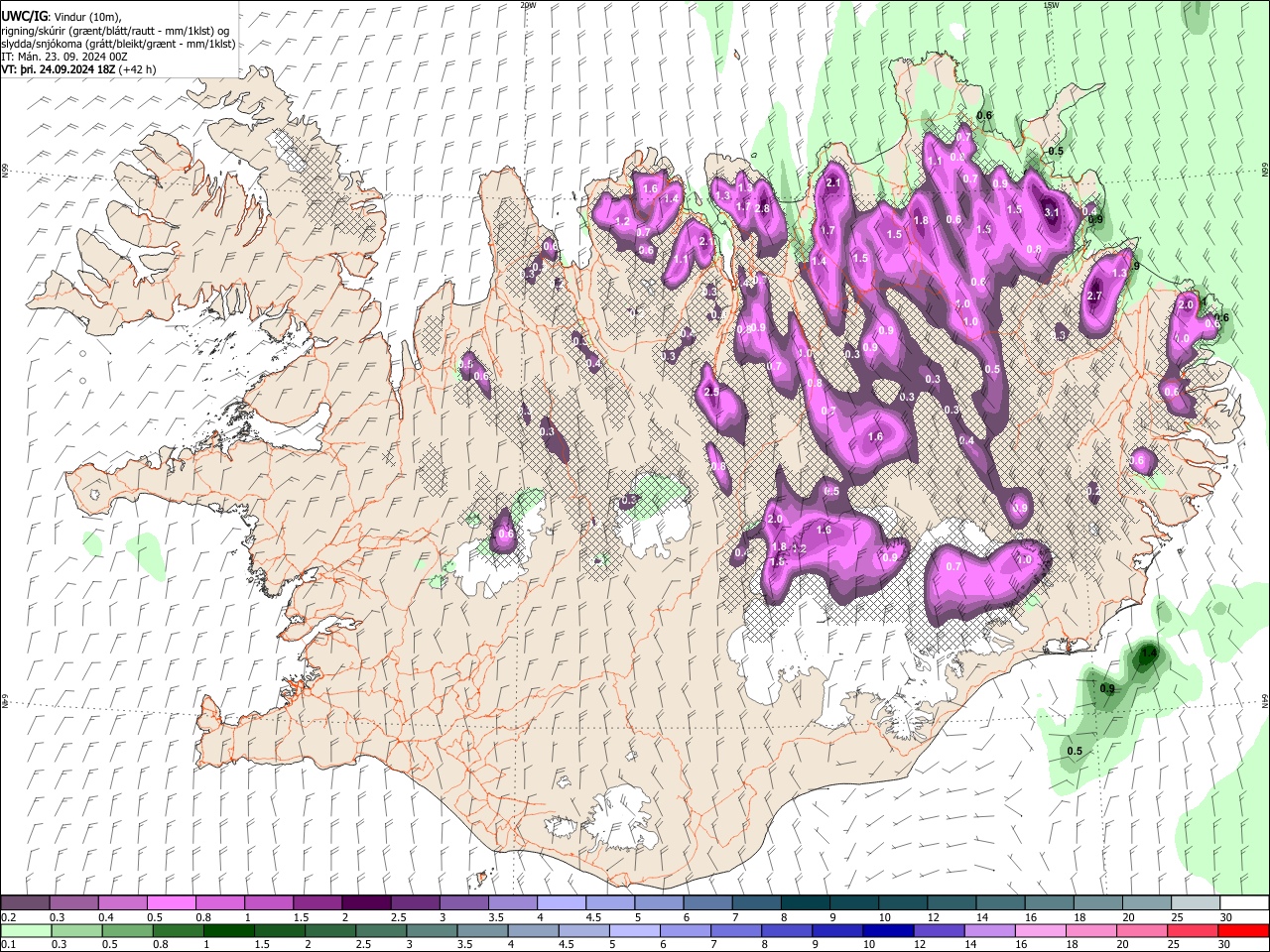The width and height of the screenshot is (1270, 952).
Task: Click the '3.1' snowfall value in the northeast
Action: click(1053, 211)
